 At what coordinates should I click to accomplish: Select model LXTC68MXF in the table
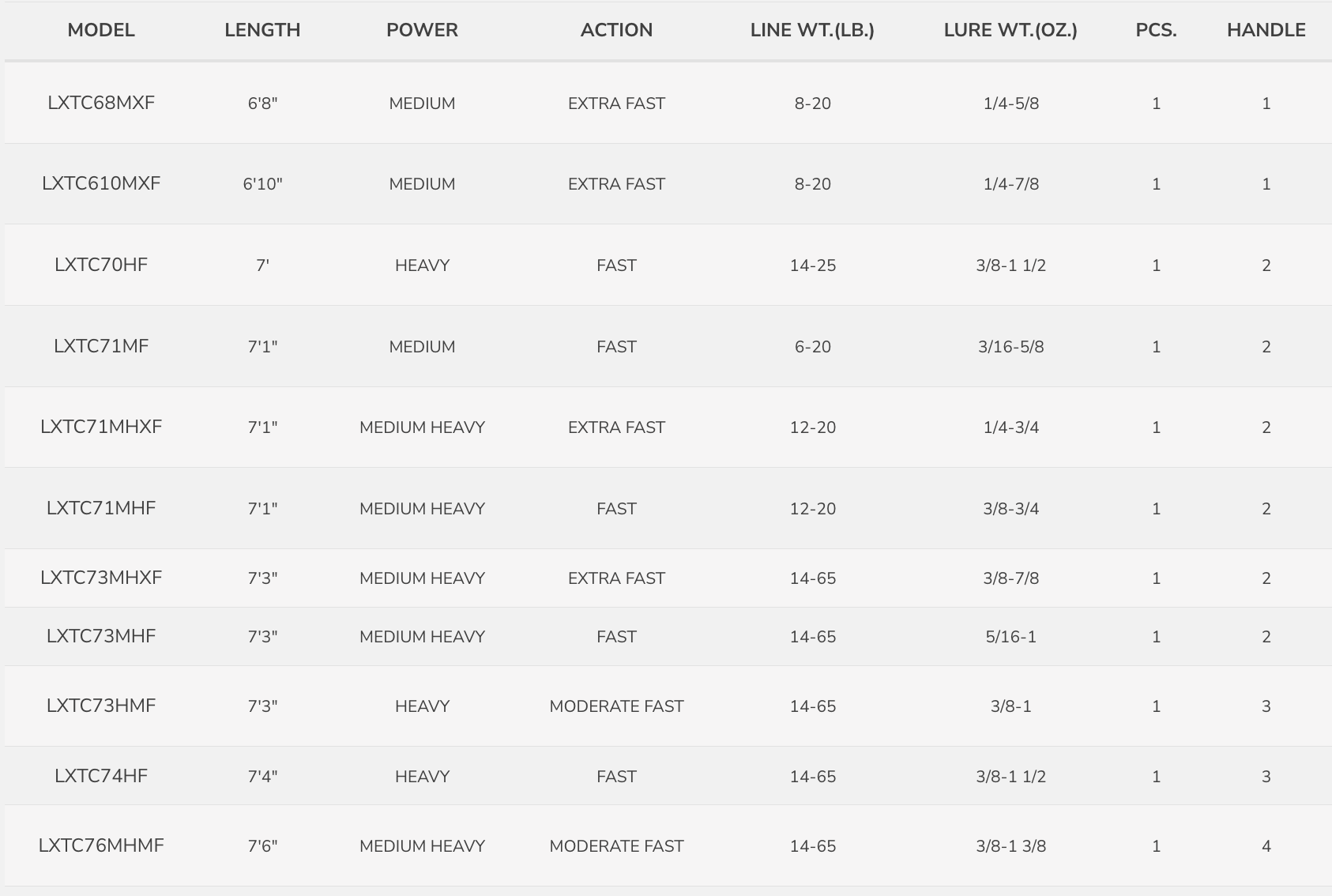point(101,103)
